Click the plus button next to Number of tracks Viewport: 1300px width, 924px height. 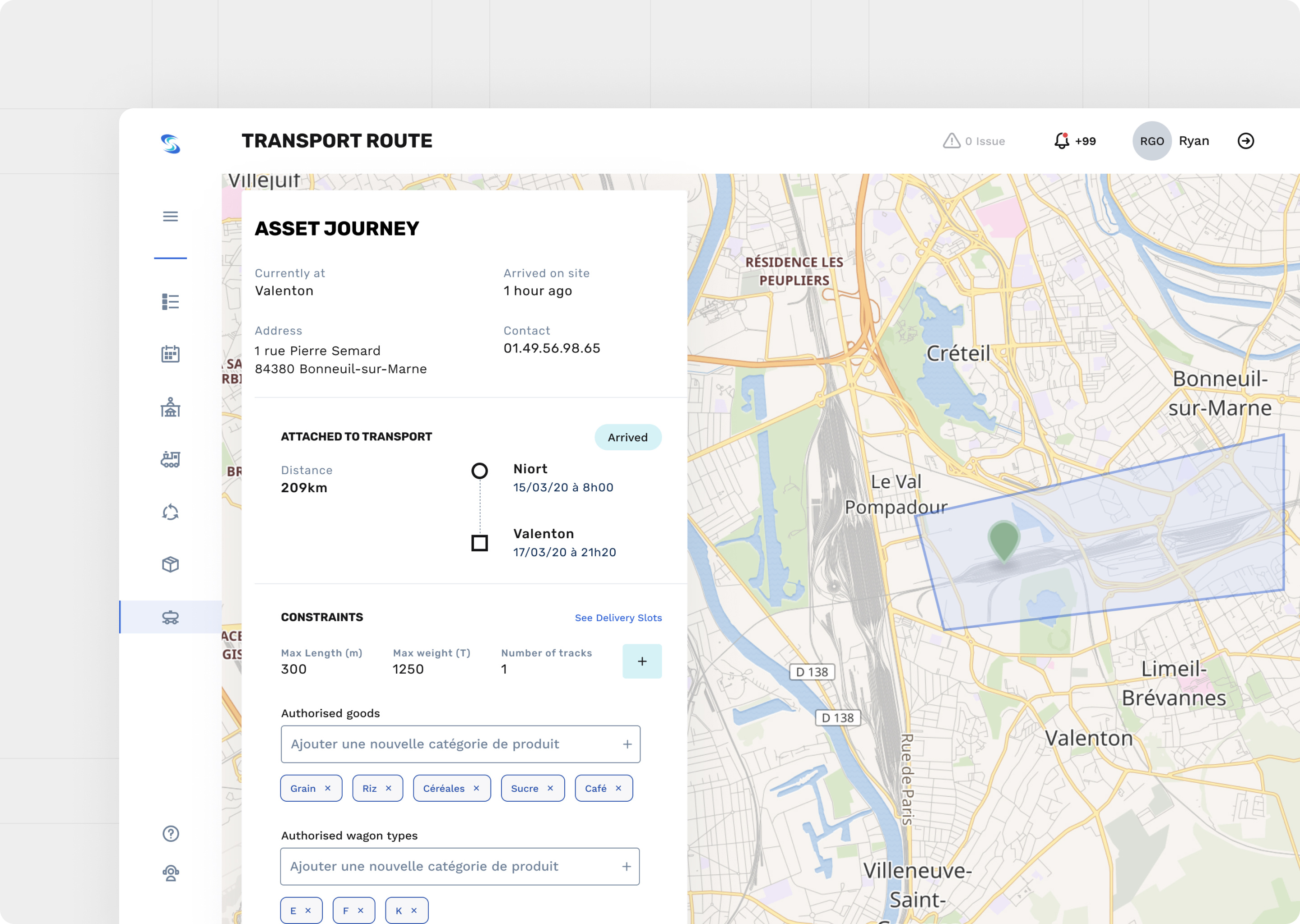click(x=642, y=661)
